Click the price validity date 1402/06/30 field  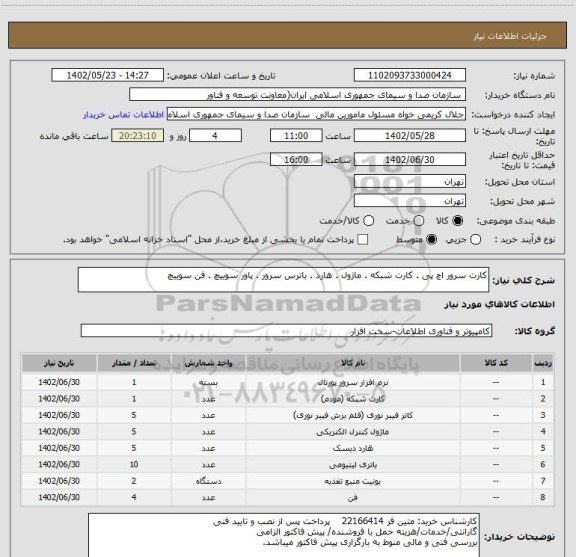[410, 159]
